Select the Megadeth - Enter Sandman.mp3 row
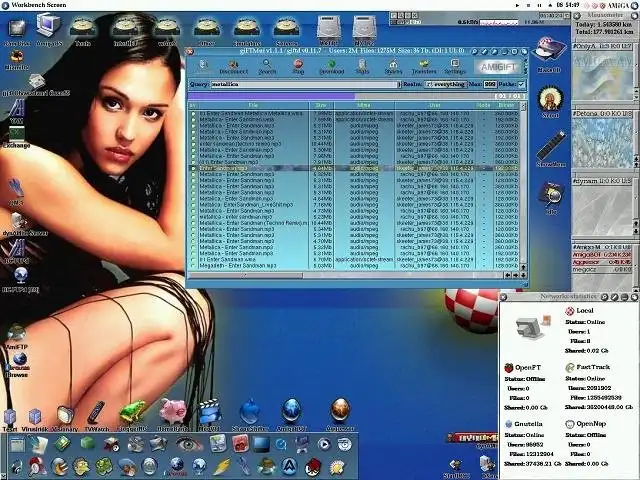The image size is (640, 480). click(x=353, y=266)
